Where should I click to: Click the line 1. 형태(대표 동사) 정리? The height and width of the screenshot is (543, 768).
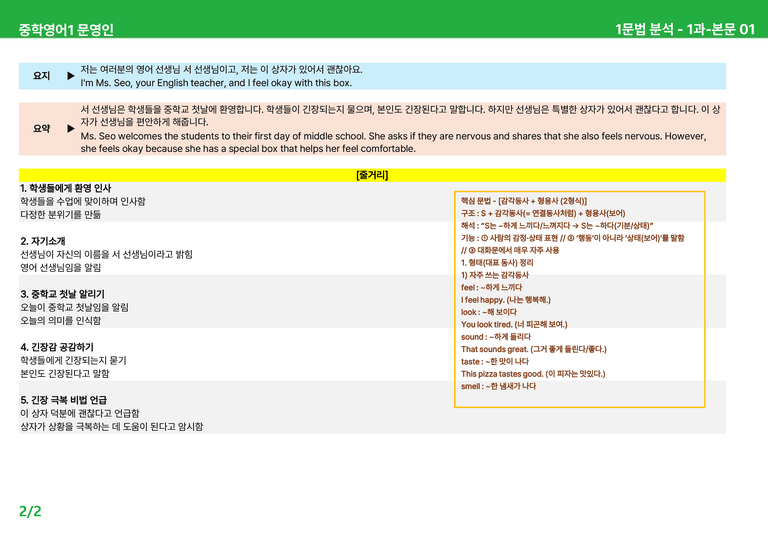pos(497,262)
